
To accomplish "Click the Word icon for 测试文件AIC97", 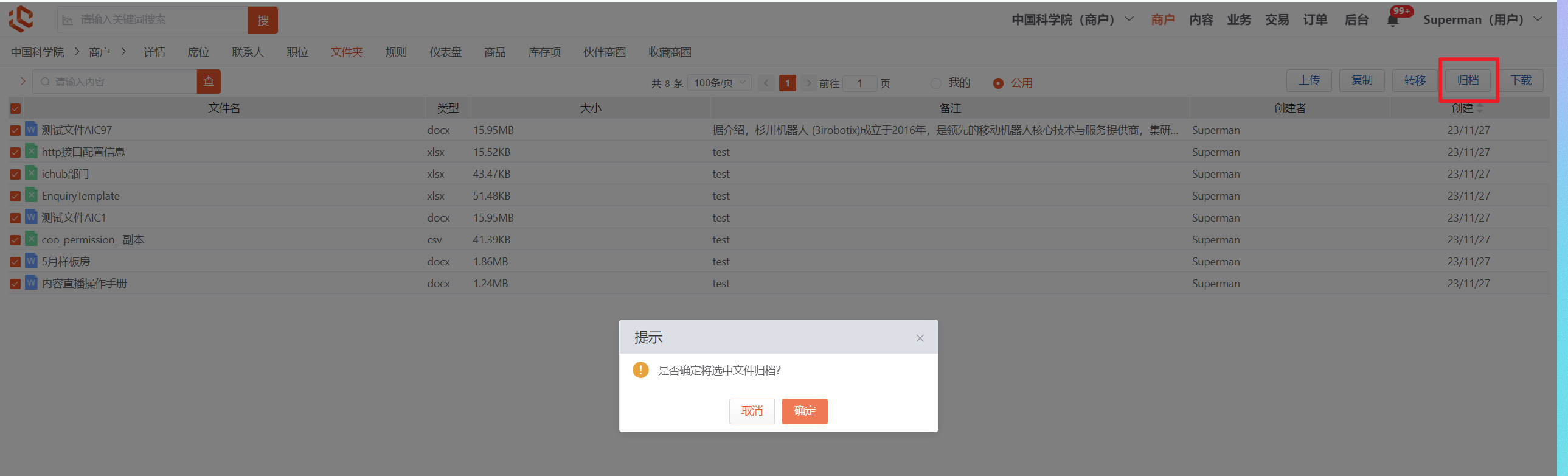I will 31,129.
